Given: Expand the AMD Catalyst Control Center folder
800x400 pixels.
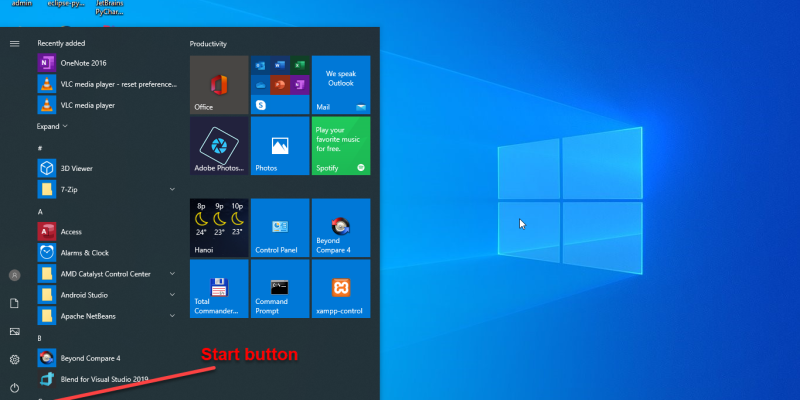Looking at the screenshot, I should [172, 273].
